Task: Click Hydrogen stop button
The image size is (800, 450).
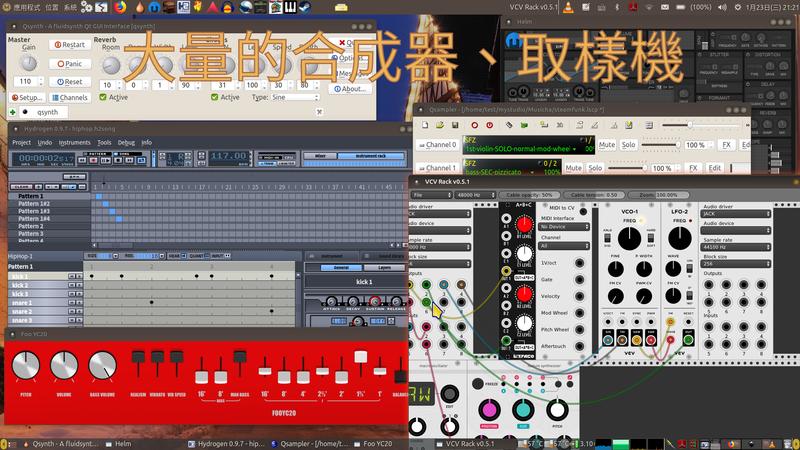Action: coord(118,160)
